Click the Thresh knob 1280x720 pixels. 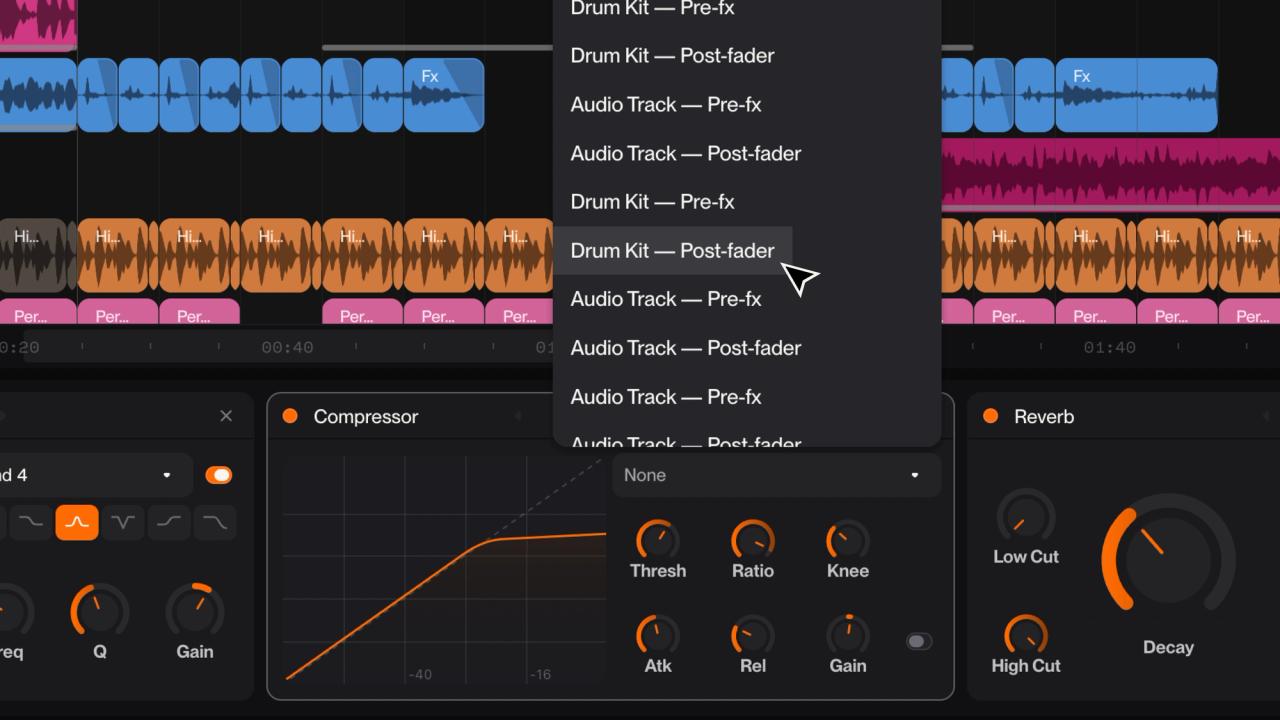pyautogui.click(x=658, y=540)
